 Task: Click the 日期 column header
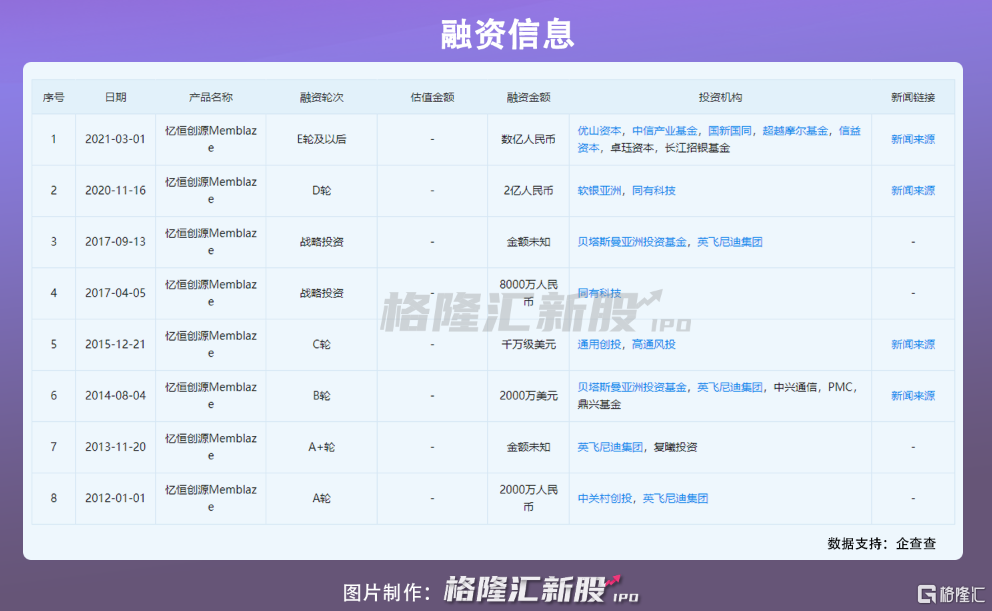pos(116,98)
